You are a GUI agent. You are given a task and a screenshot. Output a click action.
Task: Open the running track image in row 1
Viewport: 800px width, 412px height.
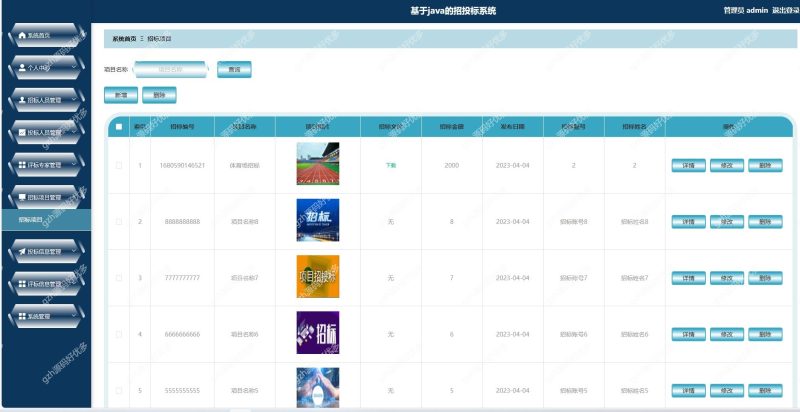[317, 164]
